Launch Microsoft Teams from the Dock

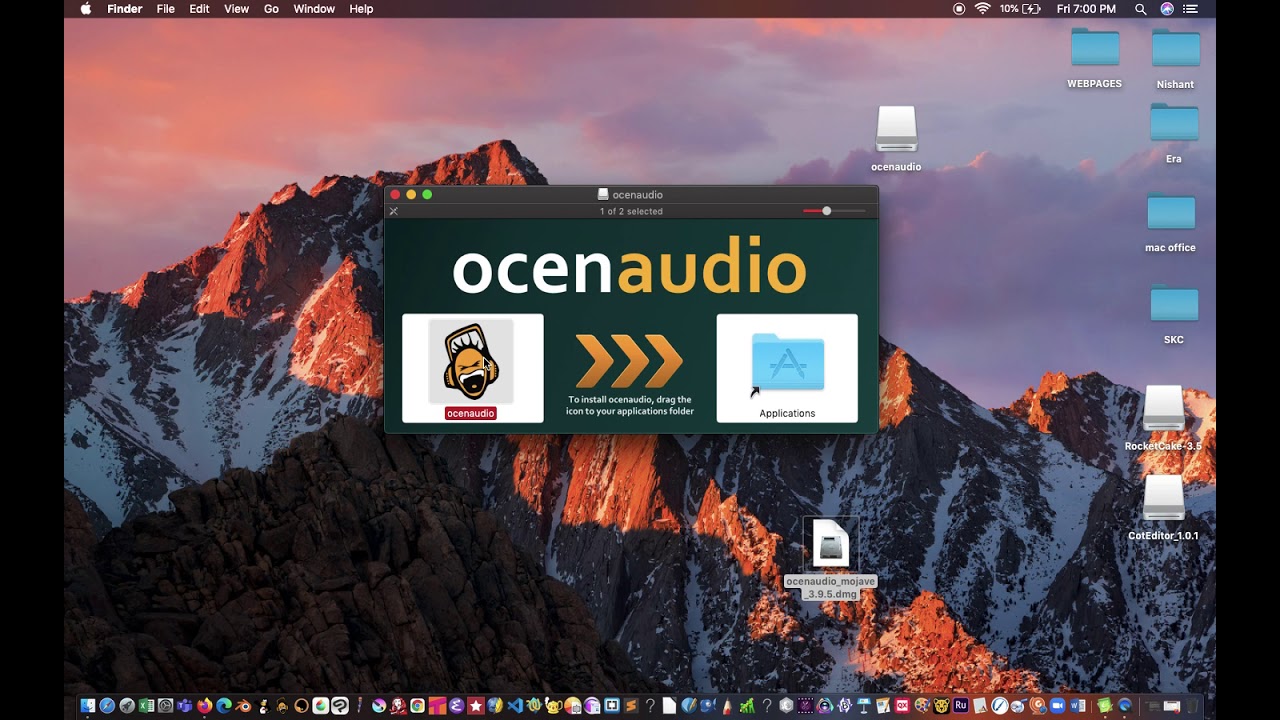(x=184, y=706)
